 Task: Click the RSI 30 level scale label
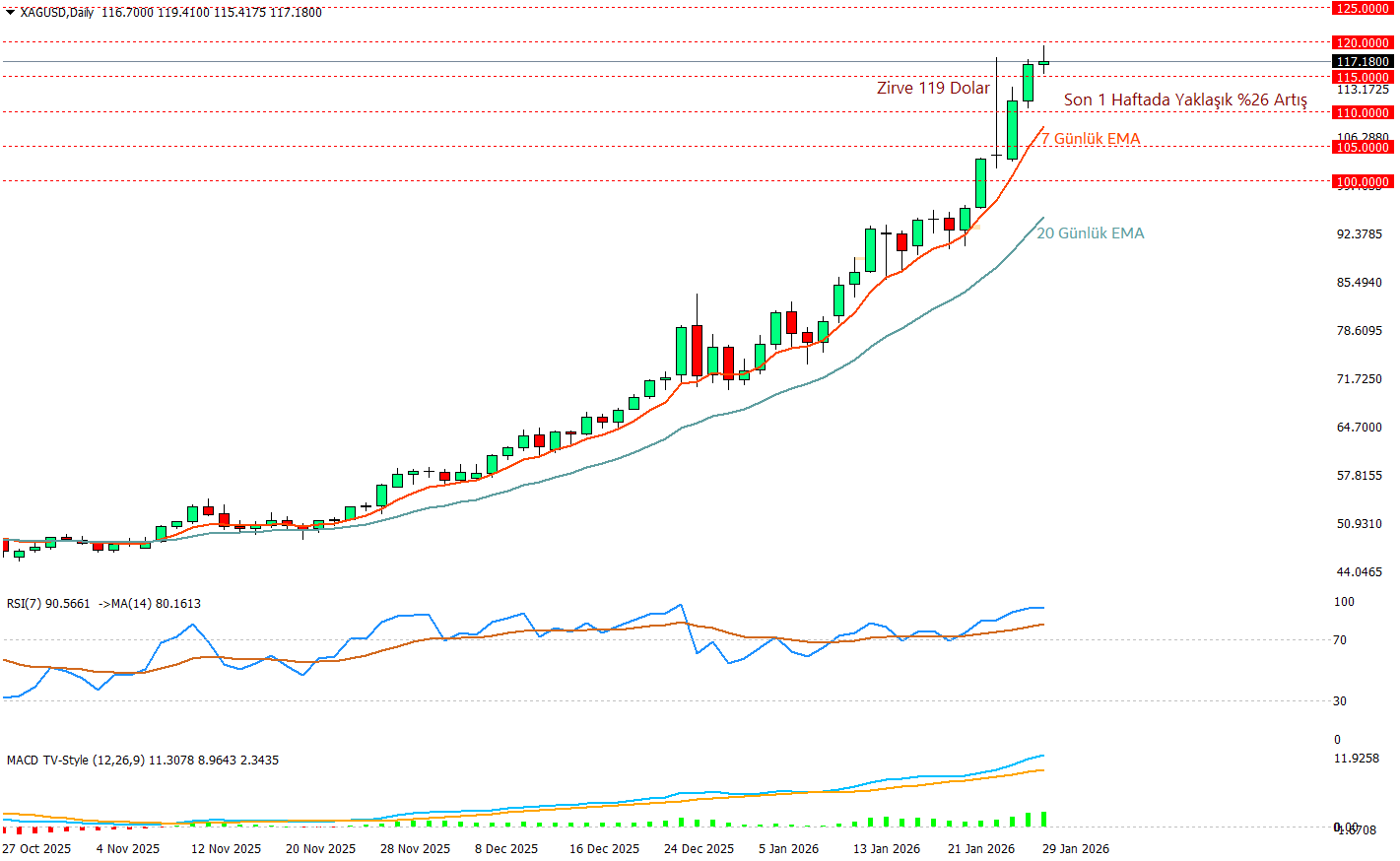[x=1339, y=701]
